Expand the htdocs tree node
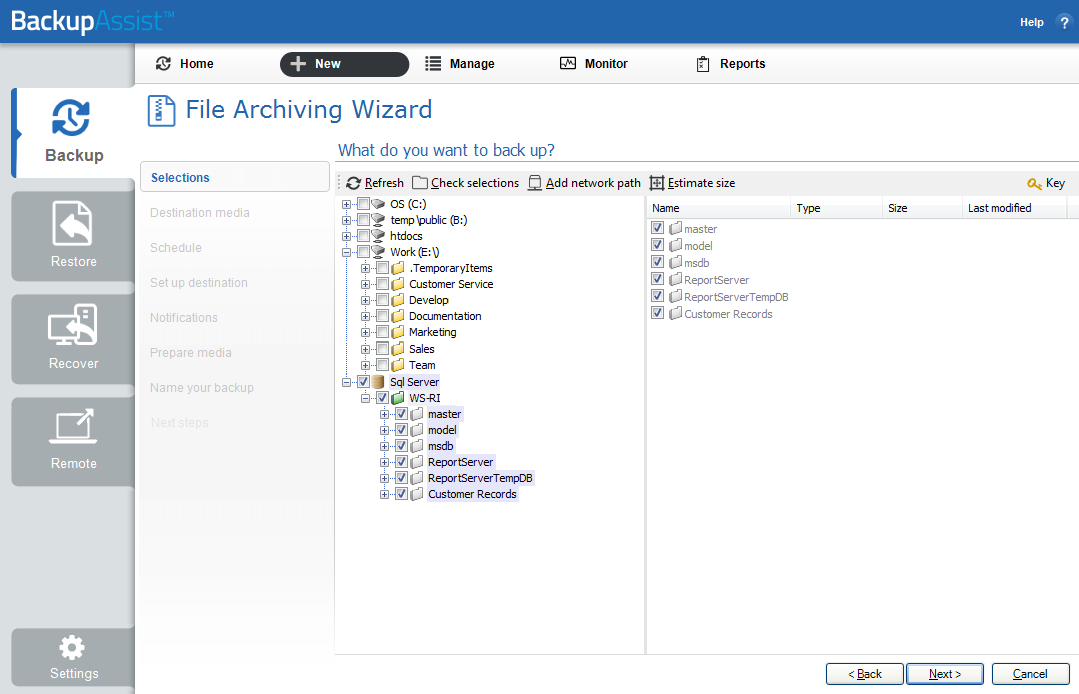This screenshot has width=1079, height=694. [346, 237]
